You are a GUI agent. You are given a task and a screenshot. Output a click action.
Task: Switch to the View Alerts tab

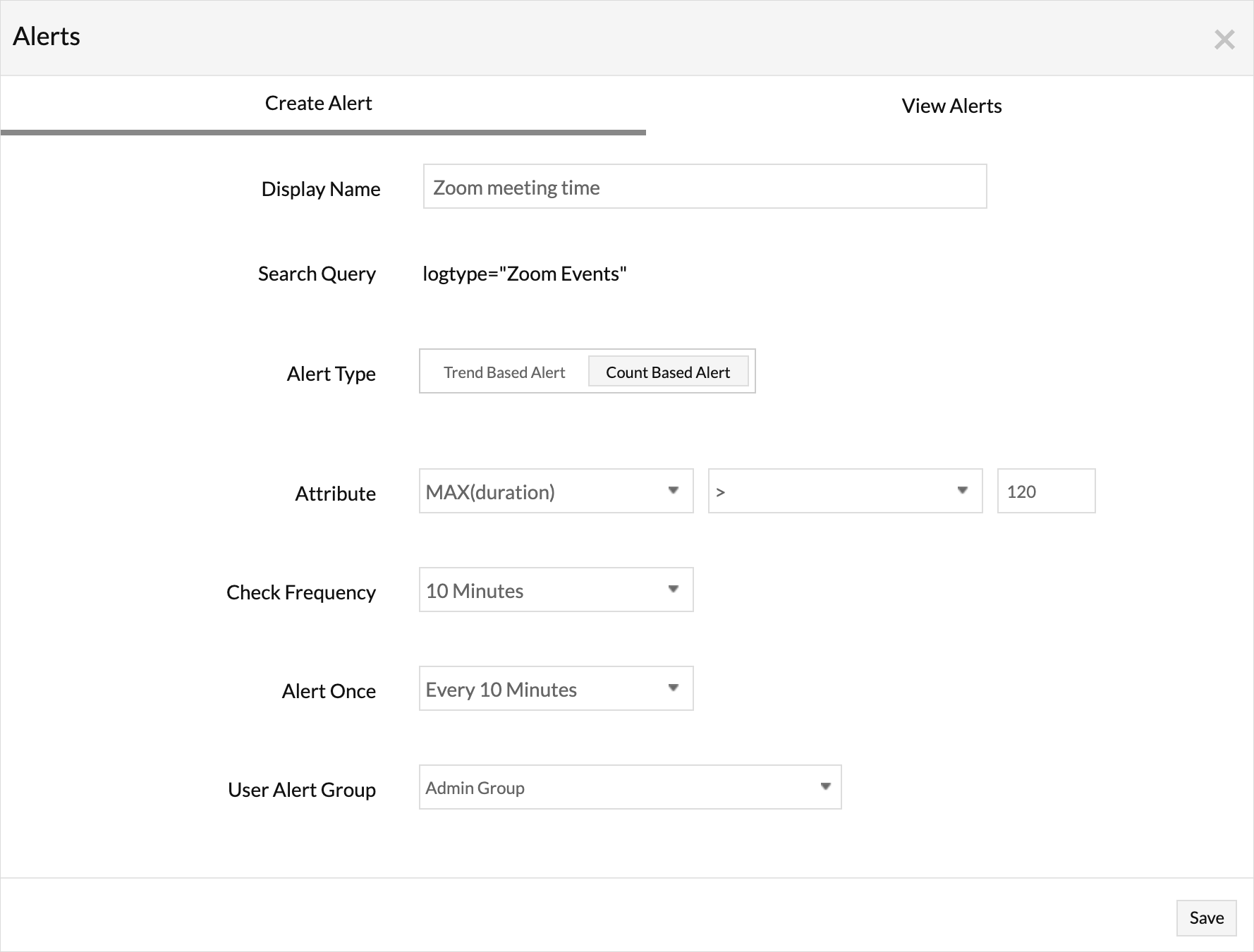pos(951,105)
